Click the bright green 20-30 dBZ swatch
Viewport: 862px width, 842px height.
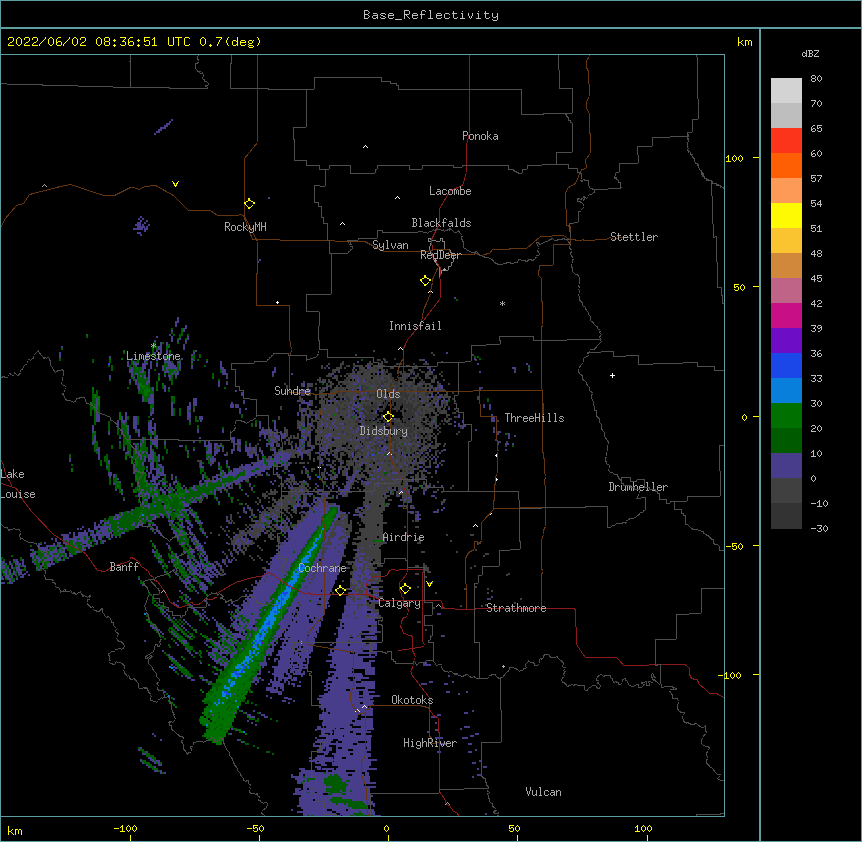[x=786, y=416]
